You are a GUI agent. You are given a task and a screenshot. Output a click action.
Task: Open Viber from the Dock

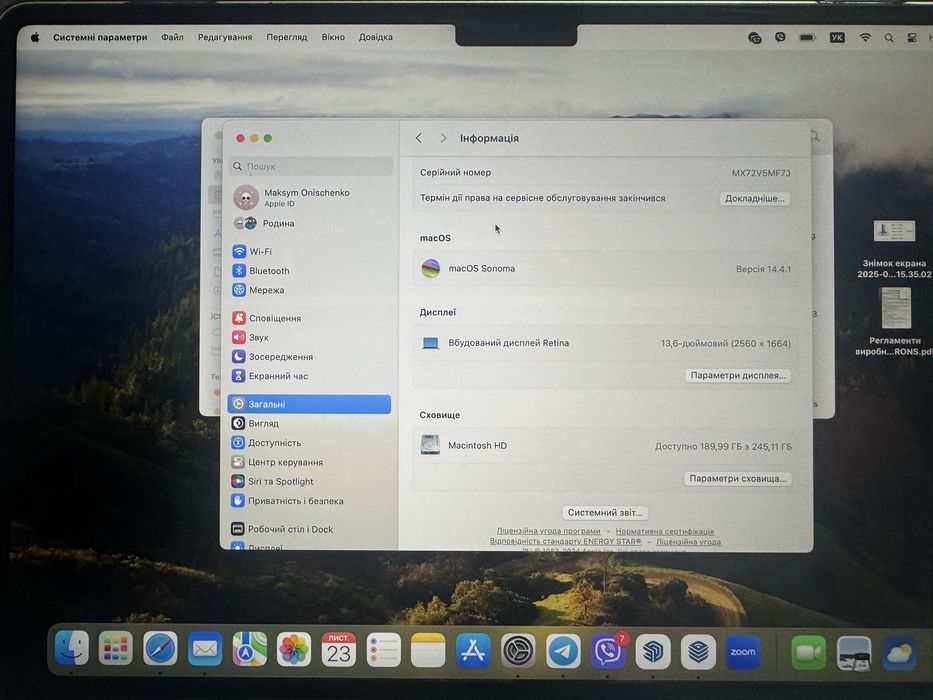point(608,651)
